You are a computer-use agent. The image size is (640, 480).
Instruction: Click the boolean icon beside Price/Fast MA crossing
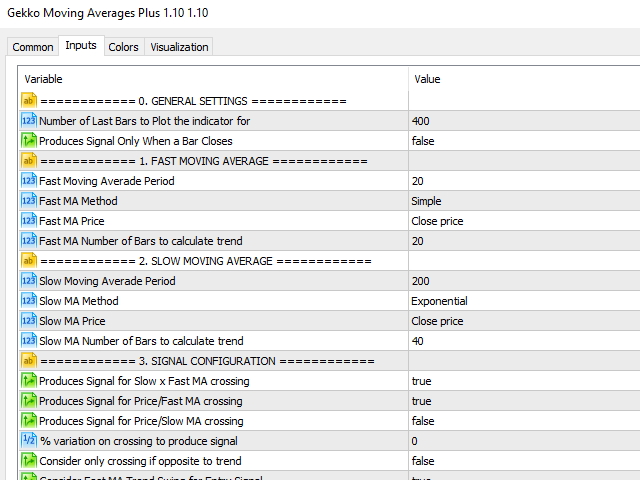point(28,401)
